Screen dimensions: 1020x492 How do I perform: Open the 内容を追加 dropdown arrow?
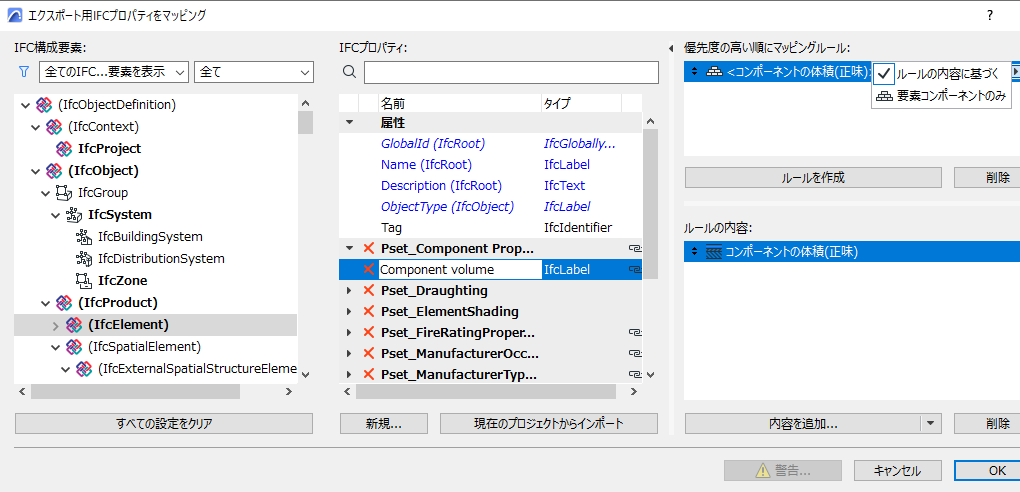tap(930, 424)
